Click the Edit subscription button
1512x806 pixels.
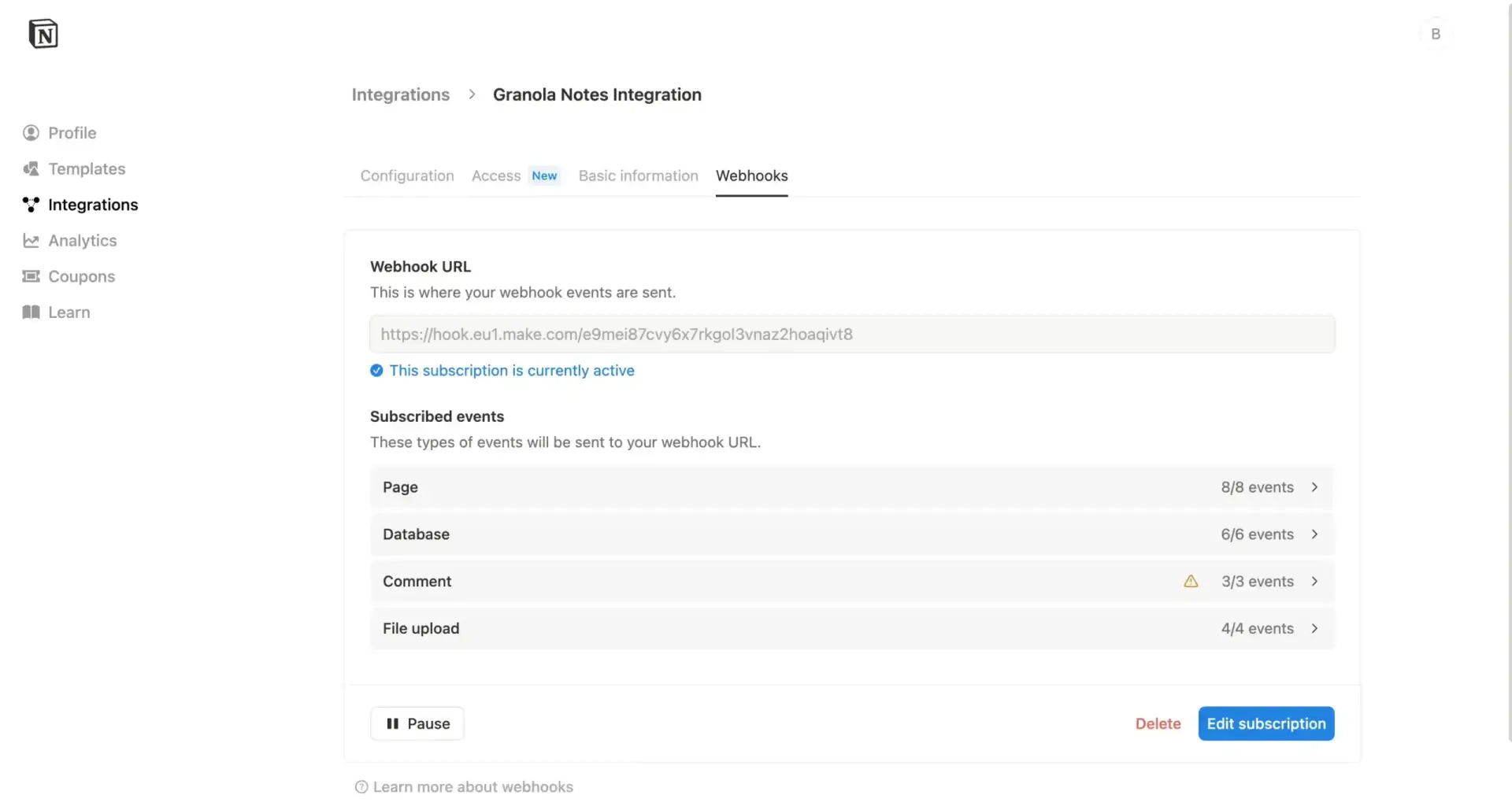1266,724
